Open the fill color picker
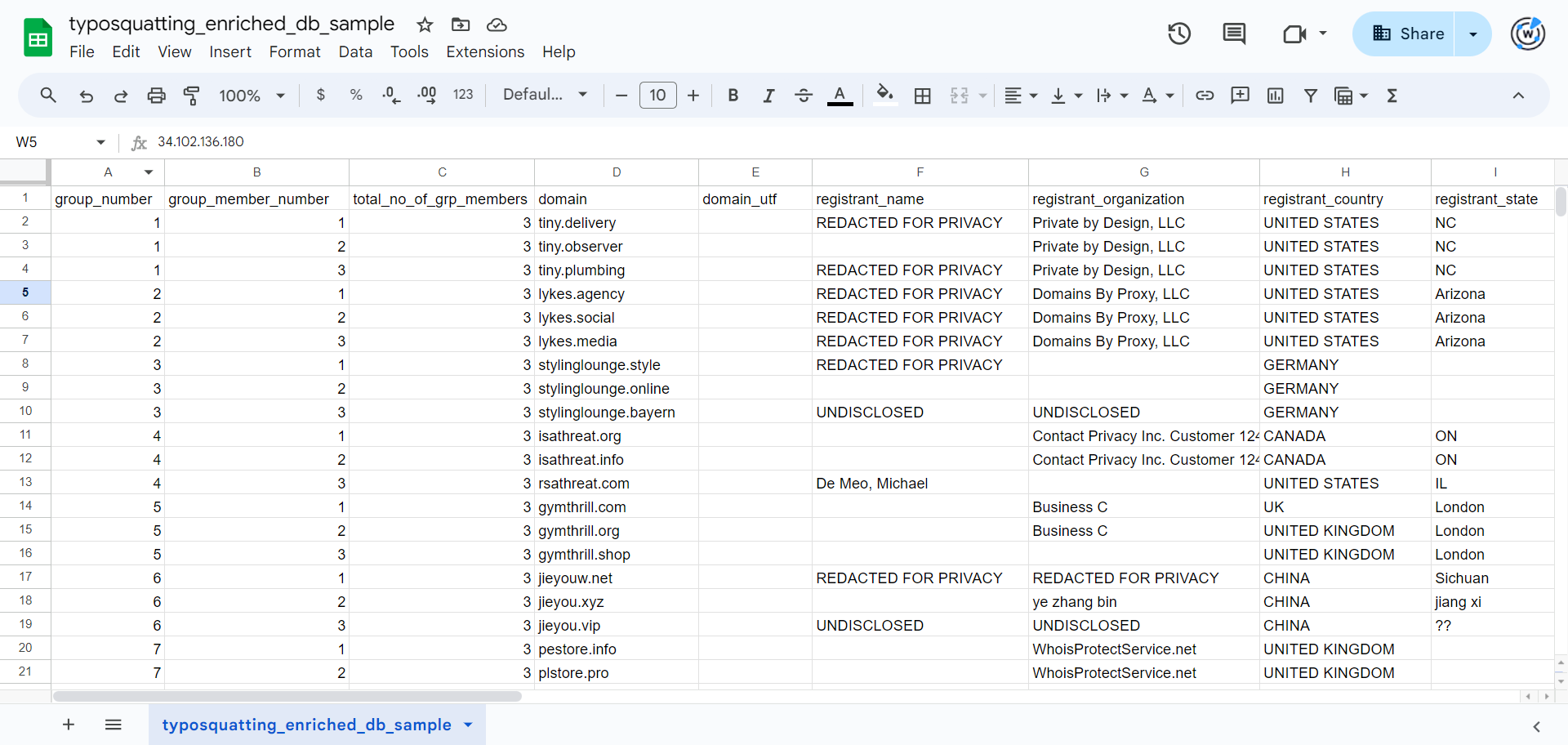Image resolution: width=1568 pixels, height=745 pixels. tap(884, 96)
